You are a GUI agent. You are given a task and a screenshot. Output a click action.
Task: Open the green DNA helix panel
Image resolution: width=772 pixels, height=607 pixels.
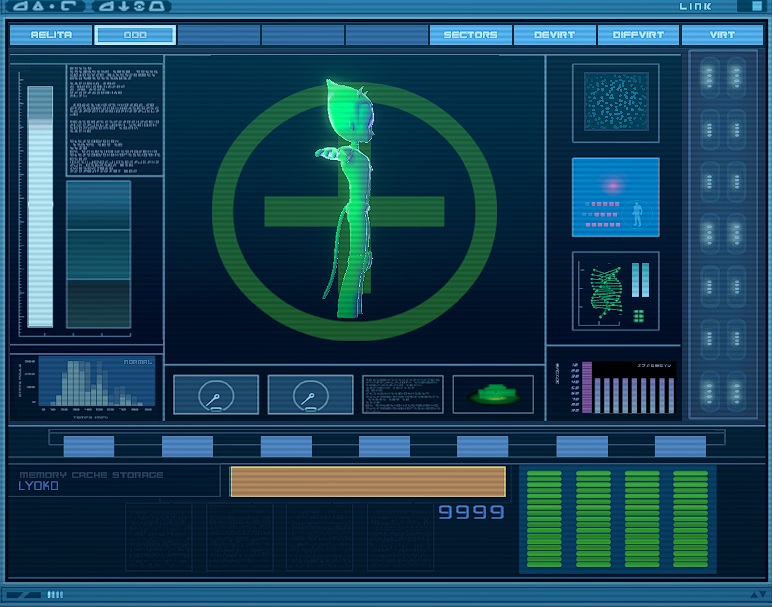(615, 291)
